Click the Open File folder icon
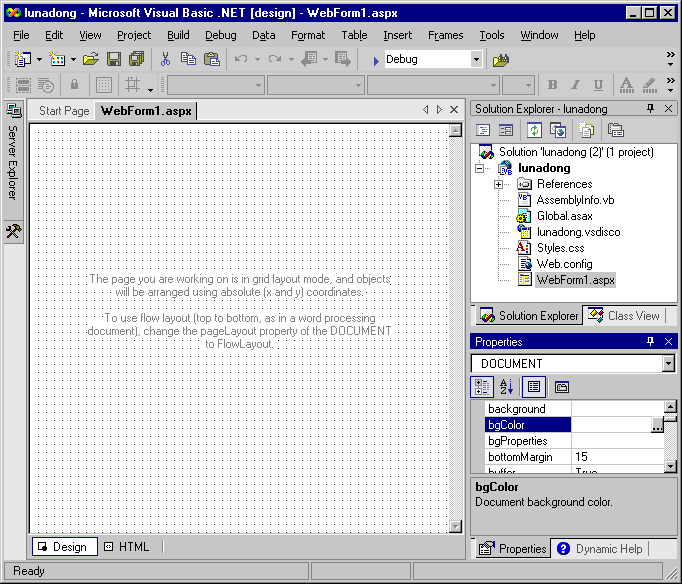Image resolution: width=682 pixels, height=584 pixels. 91,59
